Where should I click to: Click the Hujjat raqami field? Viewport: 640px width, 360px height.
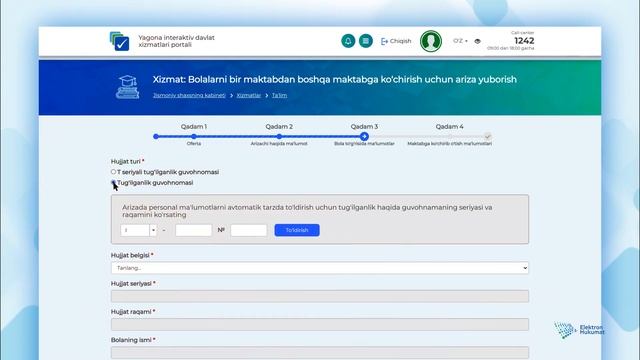pyautogui.click(x=320, y=324)
